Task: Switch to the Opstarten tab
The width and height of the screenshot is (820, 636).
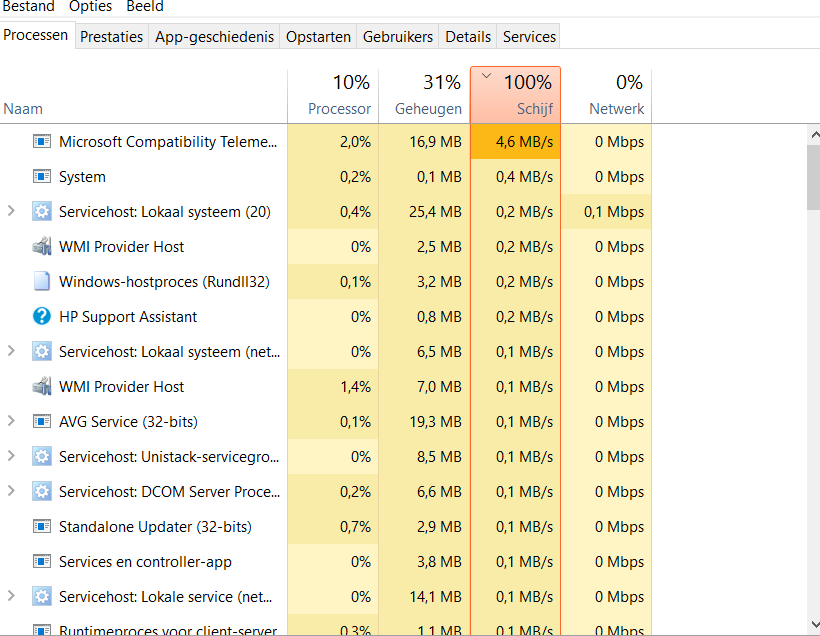Action: (318, 37)
